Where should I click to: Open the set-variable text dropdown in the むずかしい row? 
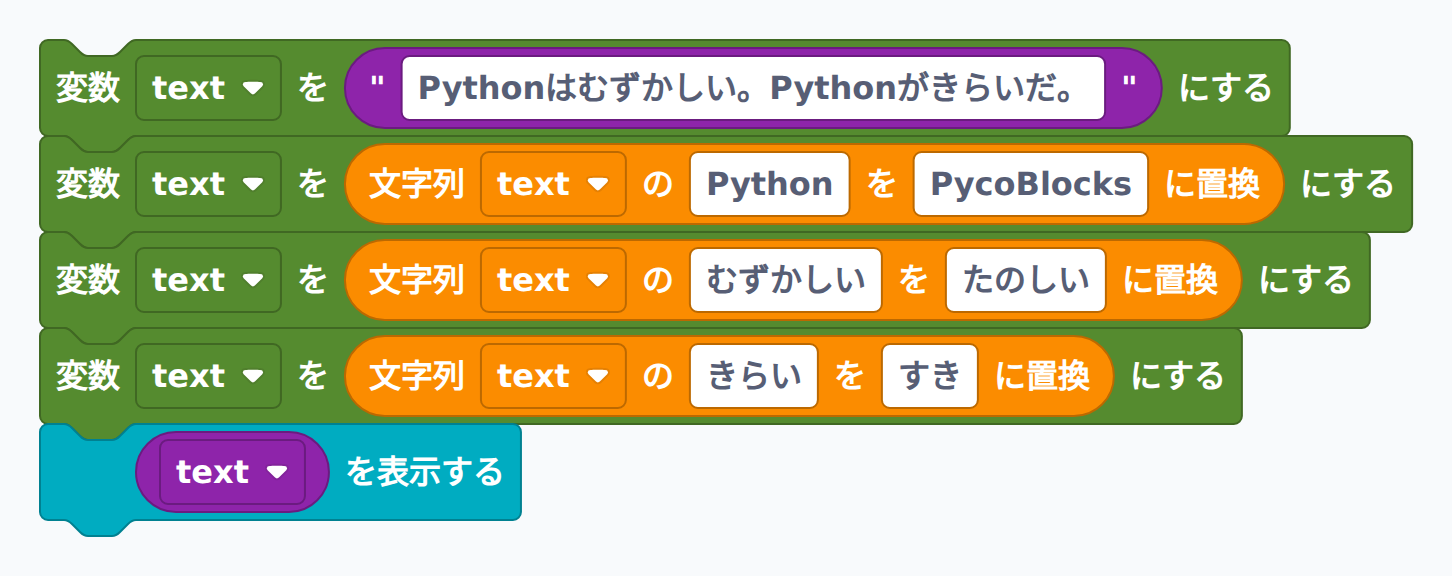208,280
